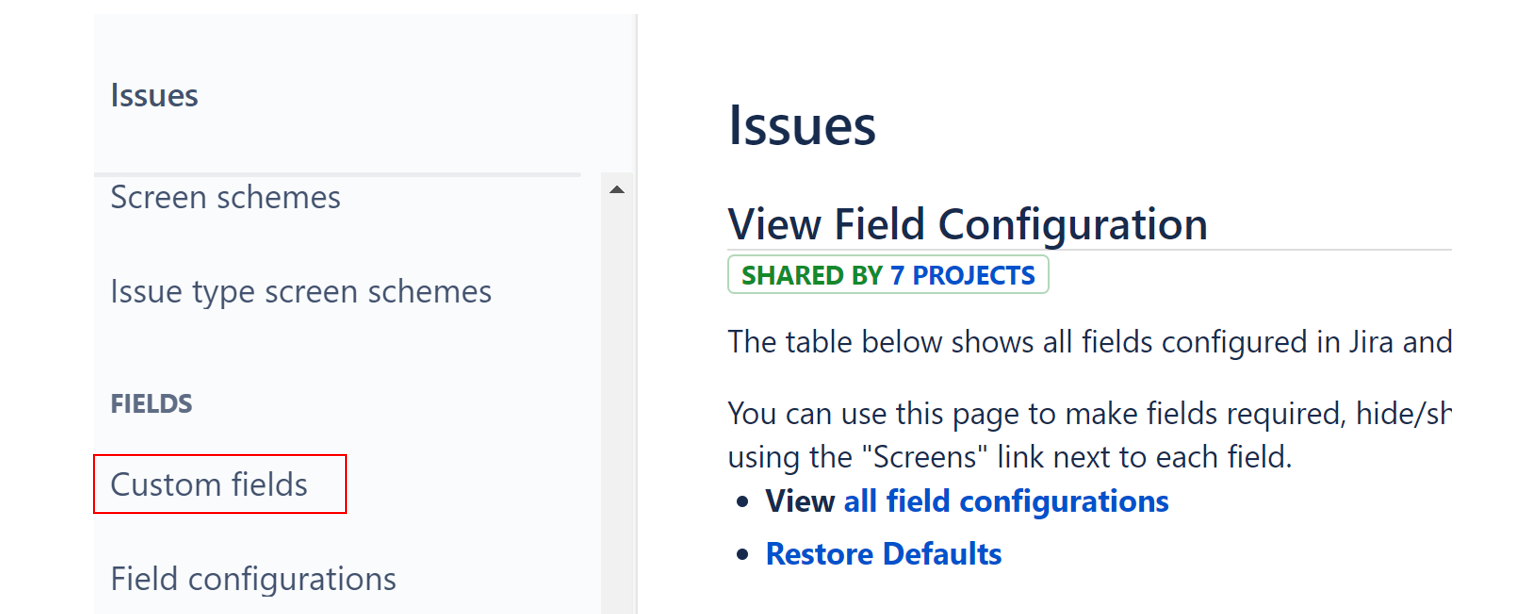Click the SHARED BY projects badge
The image size is (1525, 614).
[888, 274]
